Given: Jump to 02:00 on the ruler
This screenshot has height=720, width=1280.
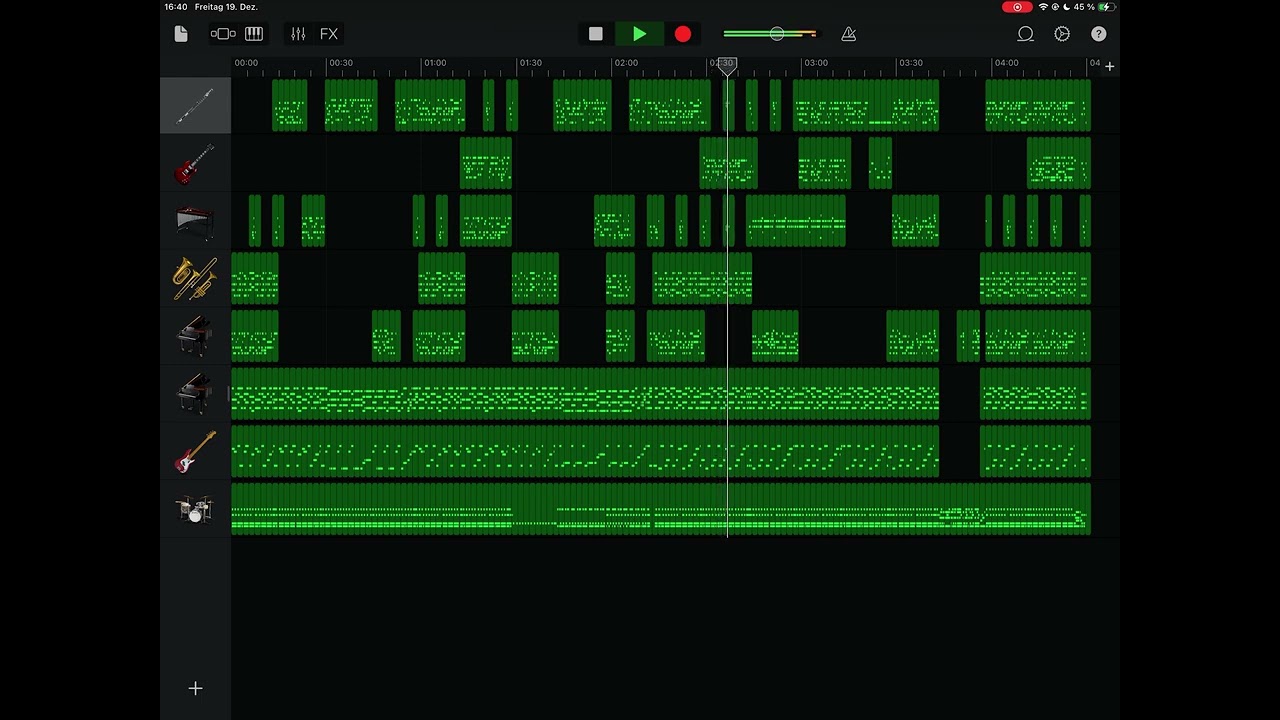Looking at the screenshot, I should click(626, 63).
